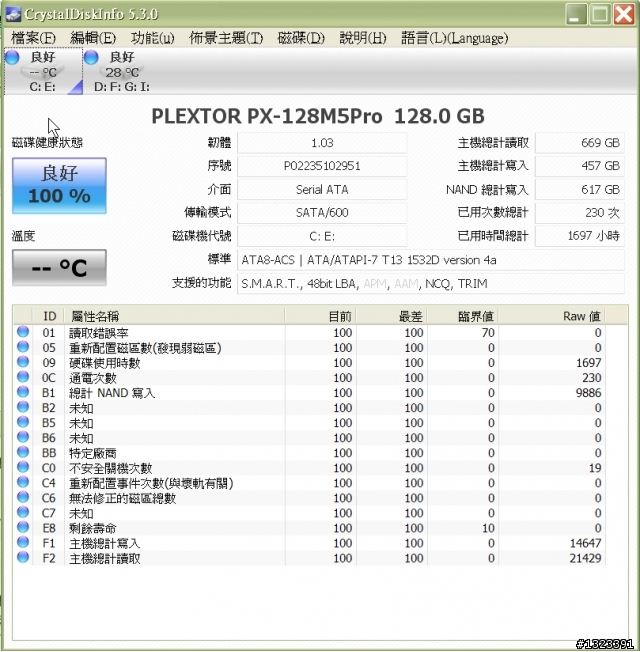This screenshot has height=652, width=640.
Task: Click the 目前 column header
Action: (x=321, y=316)
